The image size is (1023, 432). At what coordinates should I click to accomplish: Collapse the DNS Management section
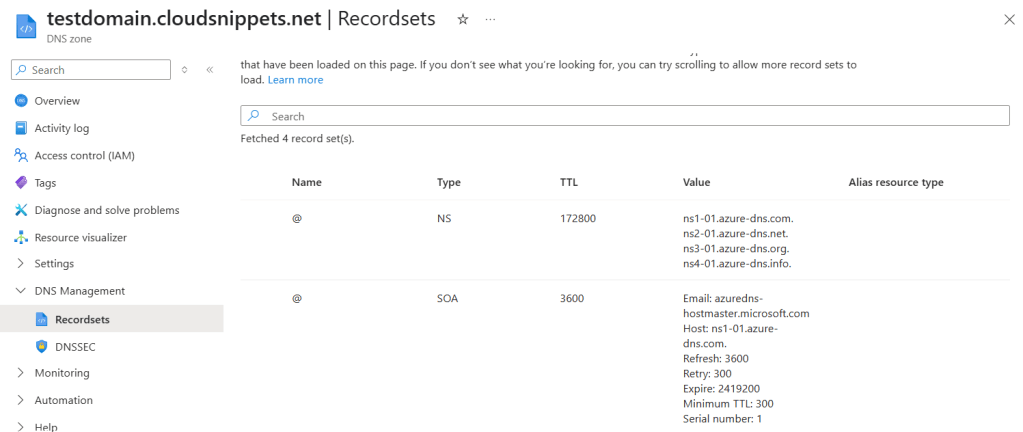click(x=21, y=291)
